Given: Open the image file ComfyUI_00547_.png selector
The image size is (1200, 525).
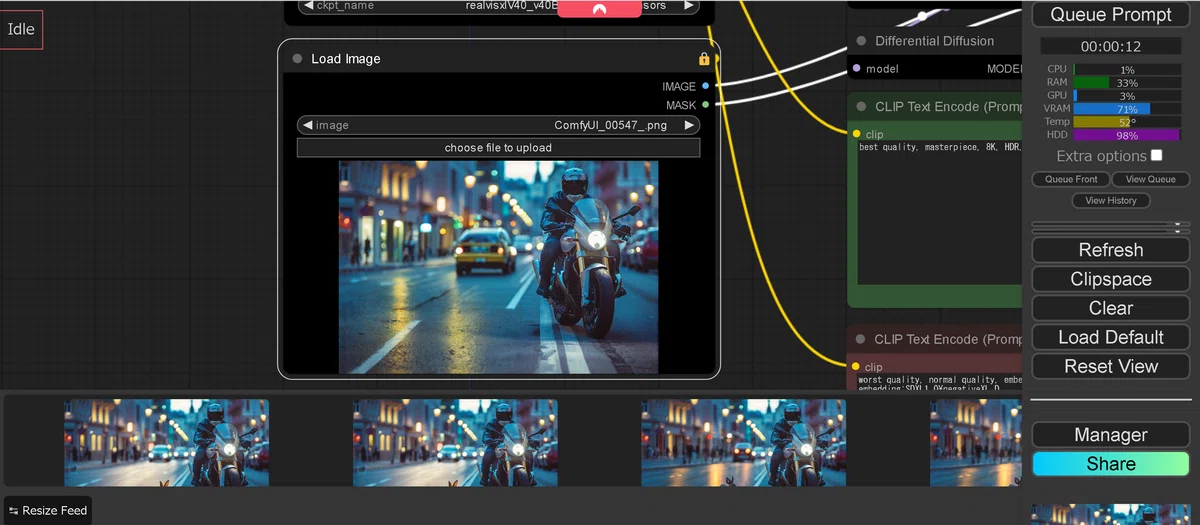Looking at the screenshot, I should click(x=498, y=125).
